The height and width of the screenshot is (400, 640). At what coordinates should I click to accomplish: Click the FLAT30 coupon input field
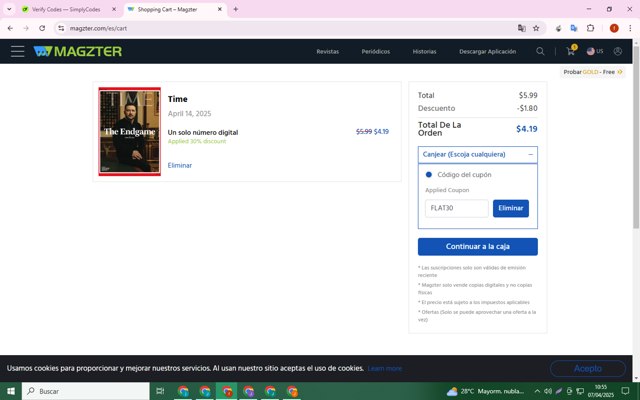point(456,208)
